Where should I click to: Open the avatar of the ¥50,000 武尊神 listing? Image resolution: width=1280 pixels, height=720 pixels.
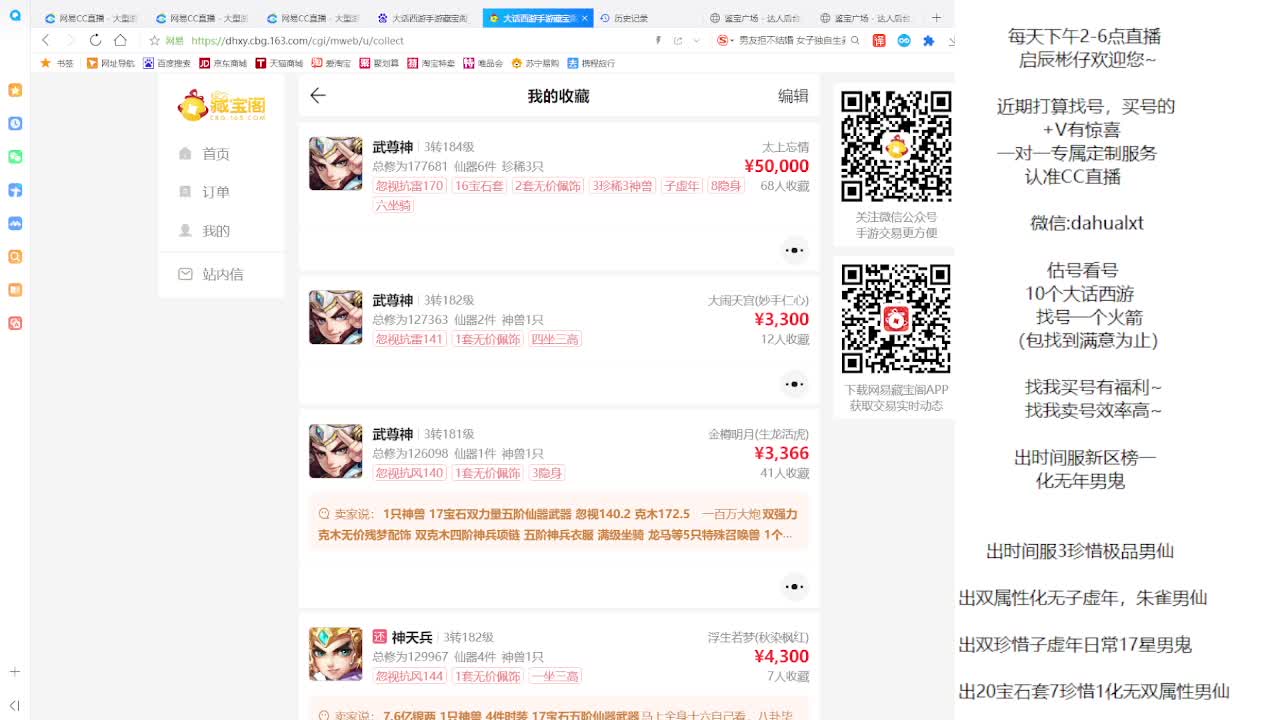336,164
